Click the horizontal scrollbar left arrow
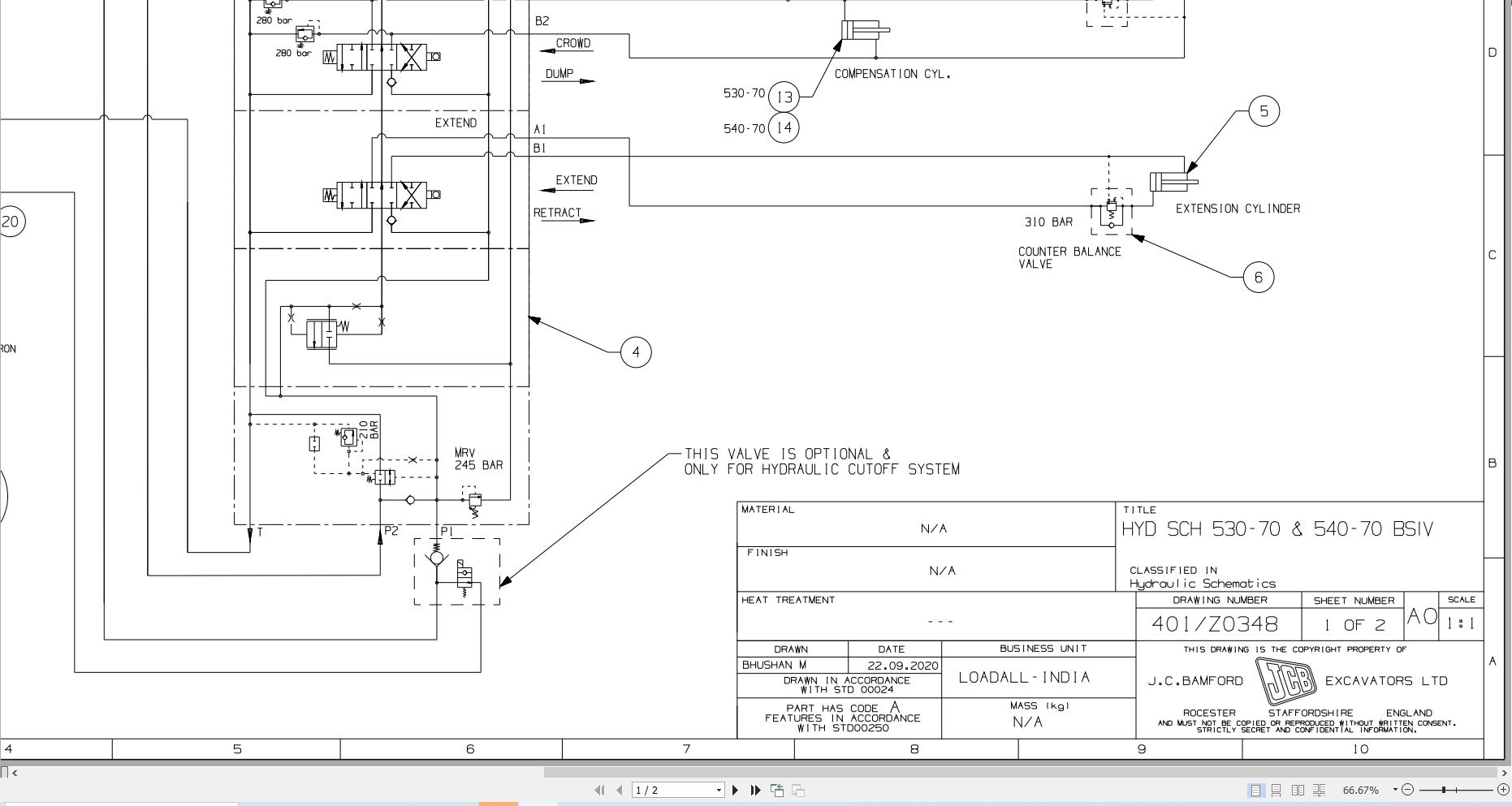The height and width of the screenshot is (806, 1512). point(15,773)
